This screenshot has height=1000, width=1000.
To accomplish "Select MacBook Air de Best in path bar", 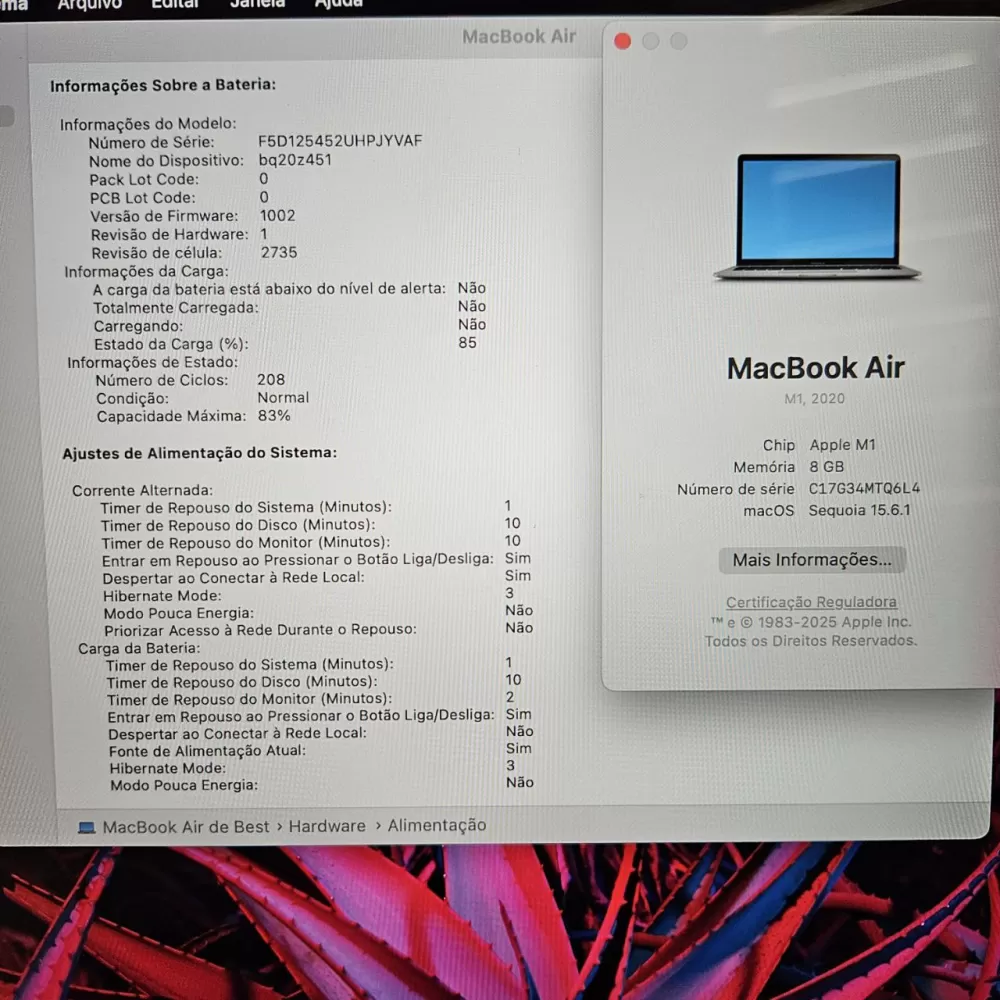I will (186, 827).
